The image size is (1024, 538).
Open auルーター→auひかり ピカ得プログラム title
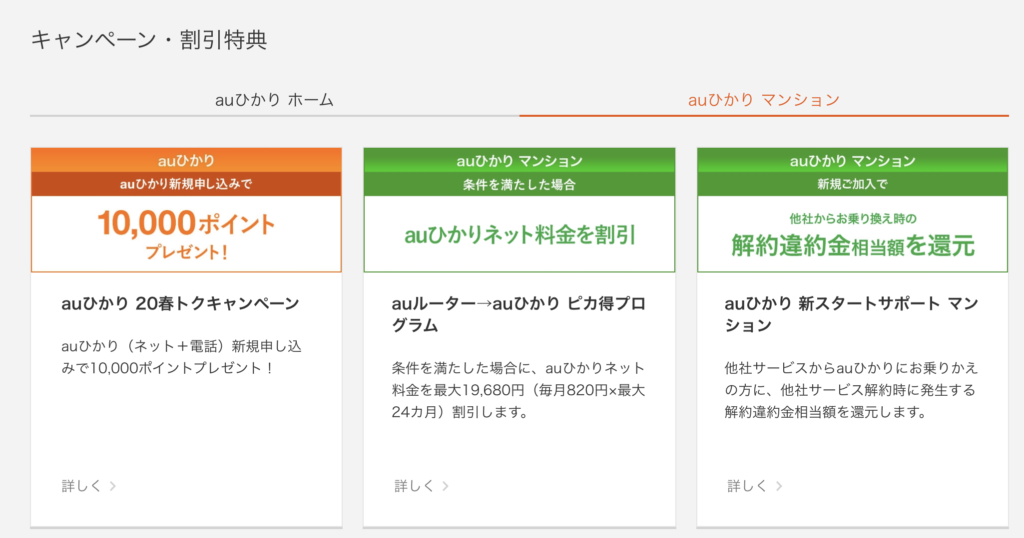click(519, 314)
